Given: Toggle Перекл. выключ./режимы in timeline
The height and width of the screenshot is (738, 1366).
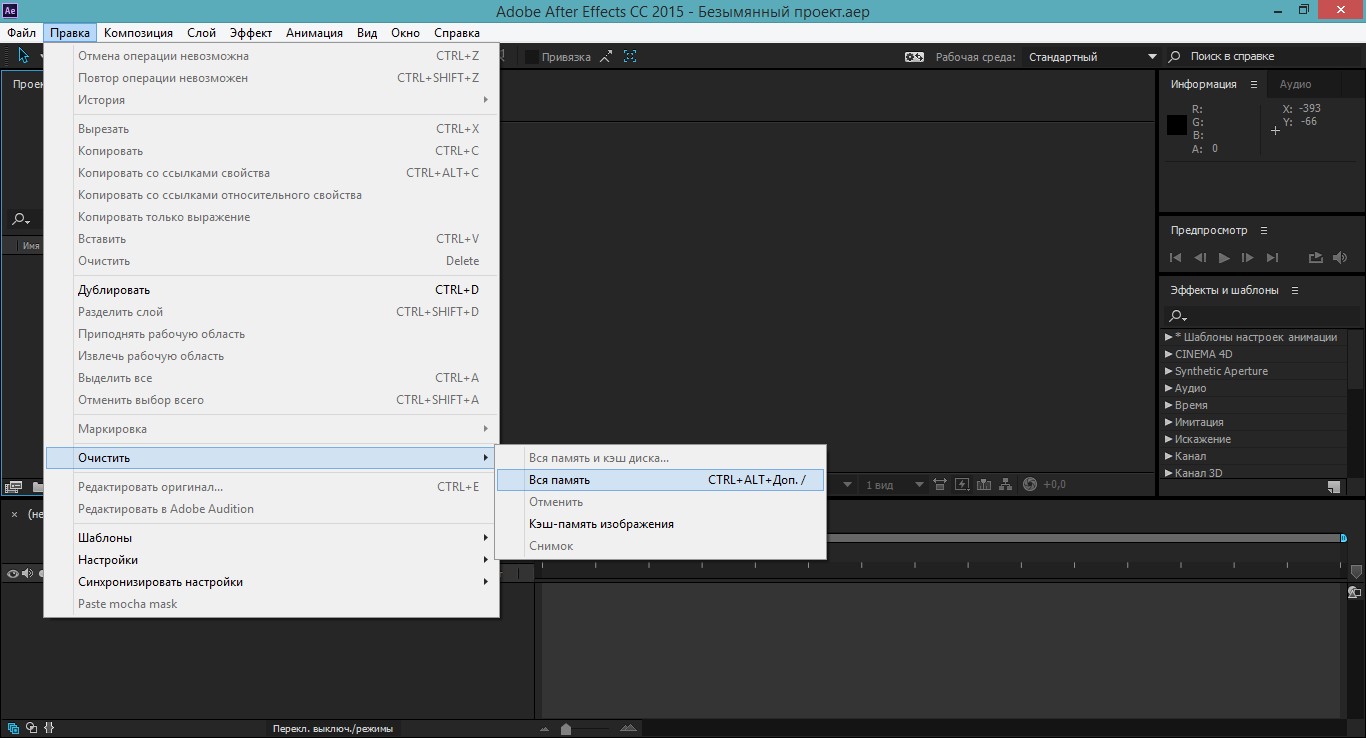Looking at the screenshot, I should [x=332, y=729].
